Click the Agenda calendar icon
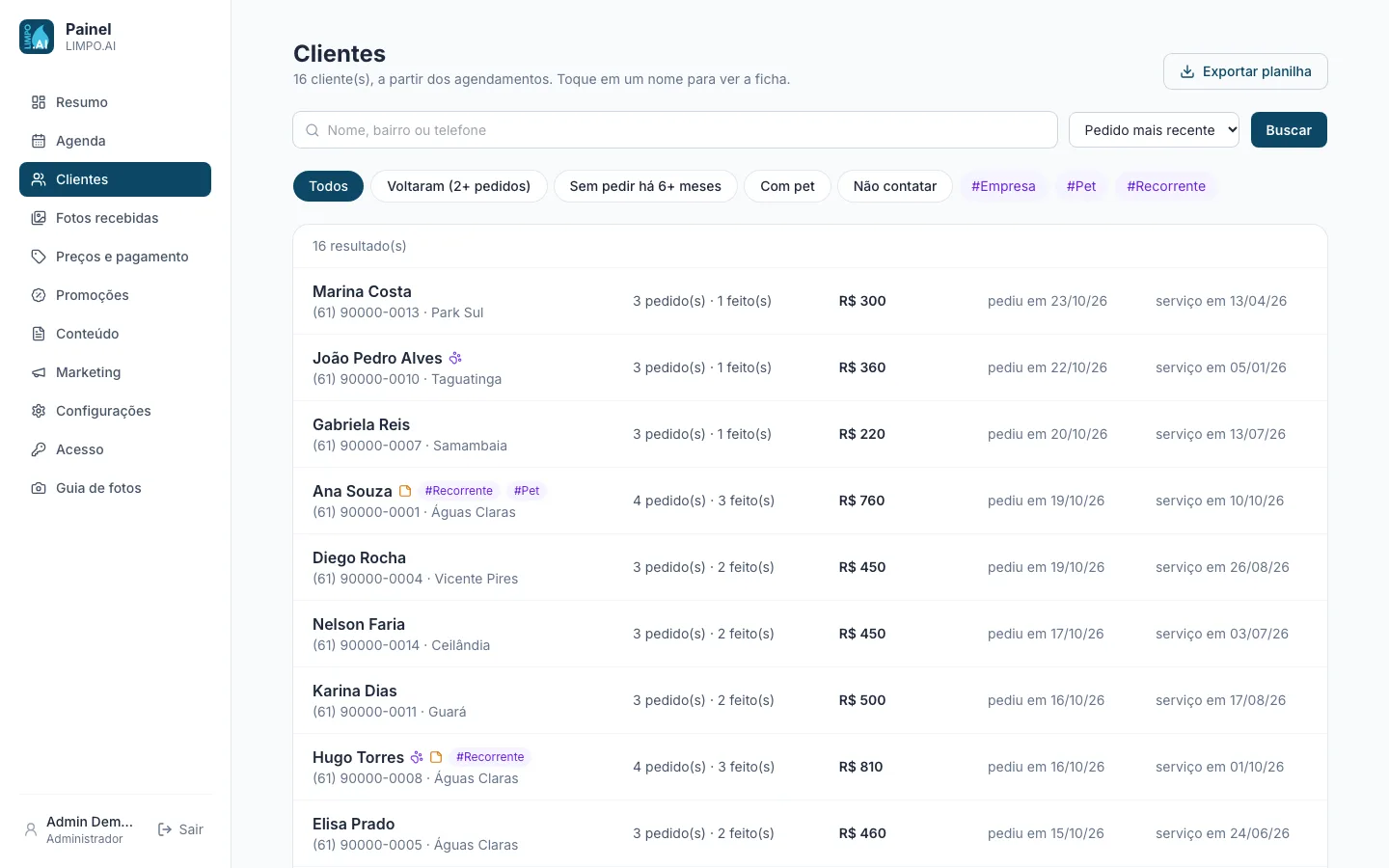The height and width of the screenshot is (868, 1389). tap(39, 141)
